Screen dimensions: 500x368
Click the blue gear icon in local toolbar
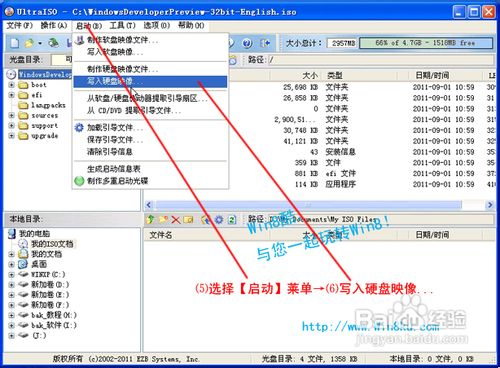(219, 219)
